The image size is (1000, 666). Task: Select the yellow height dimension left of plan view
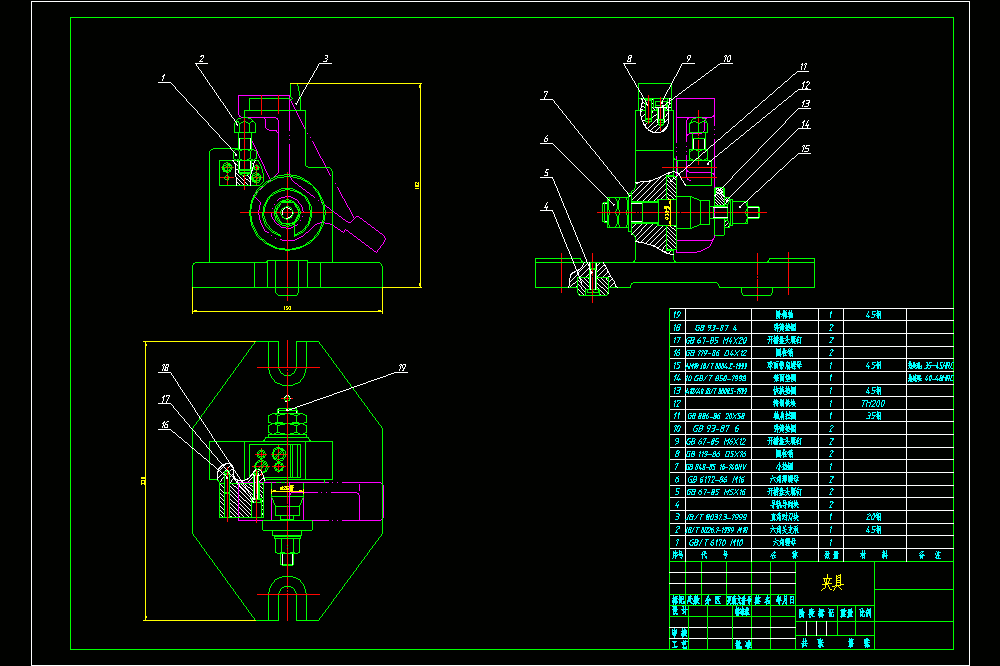point(143,480)
